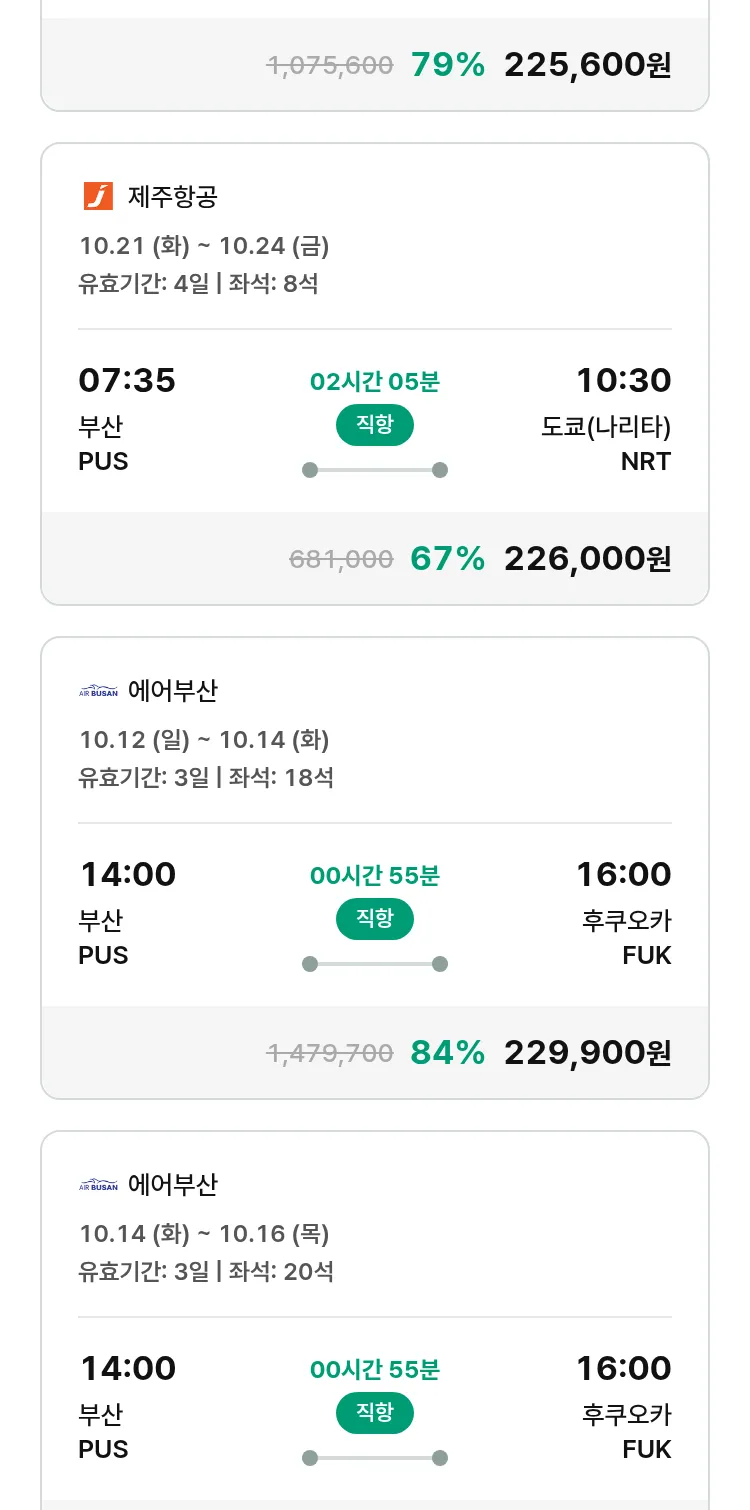Click the 제주항공 airline name
750x1510 pixels.
coord(172,196)
